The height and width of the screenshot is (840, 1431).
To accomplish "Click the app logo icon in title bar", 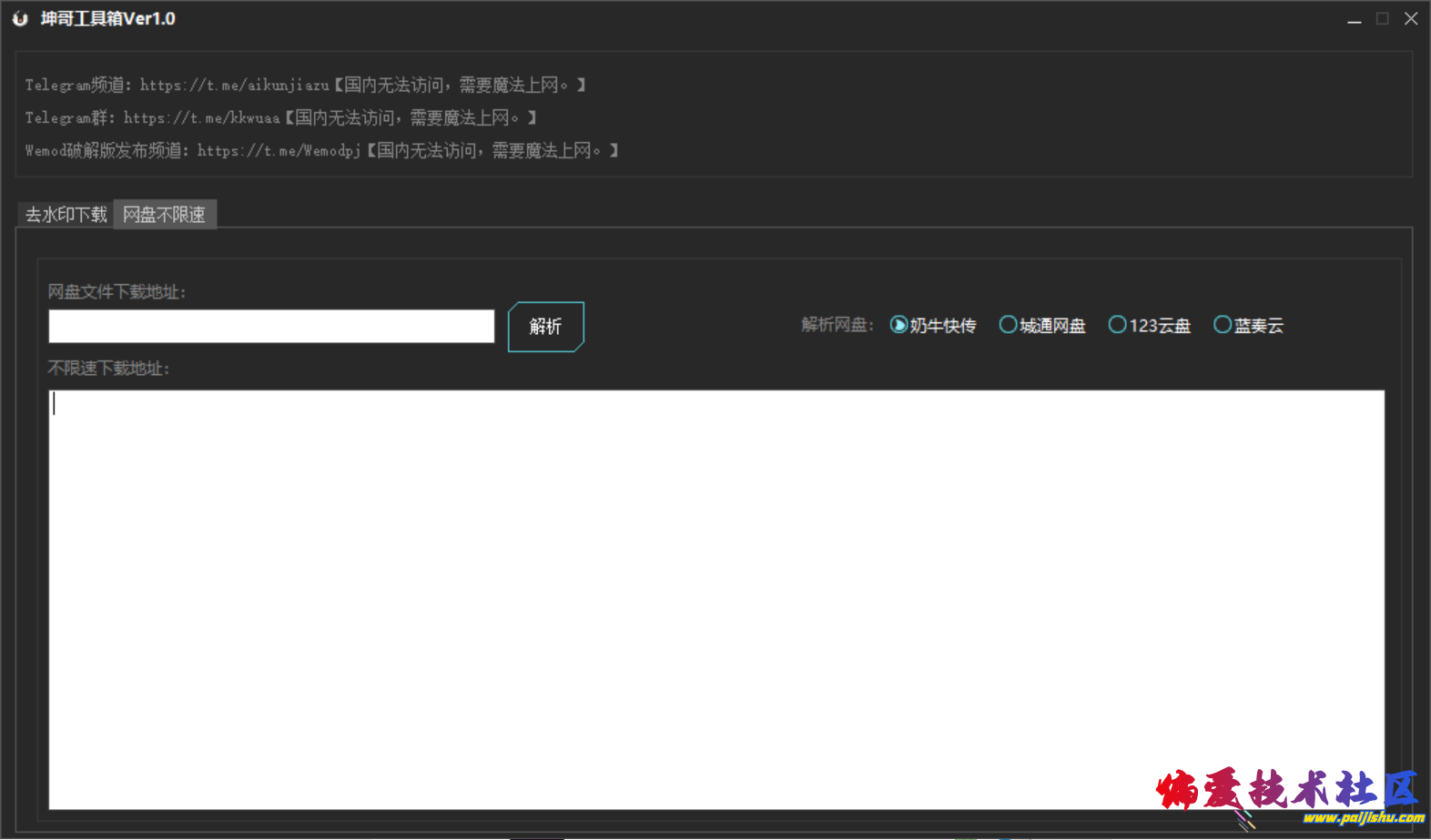I will coord(20,19).
